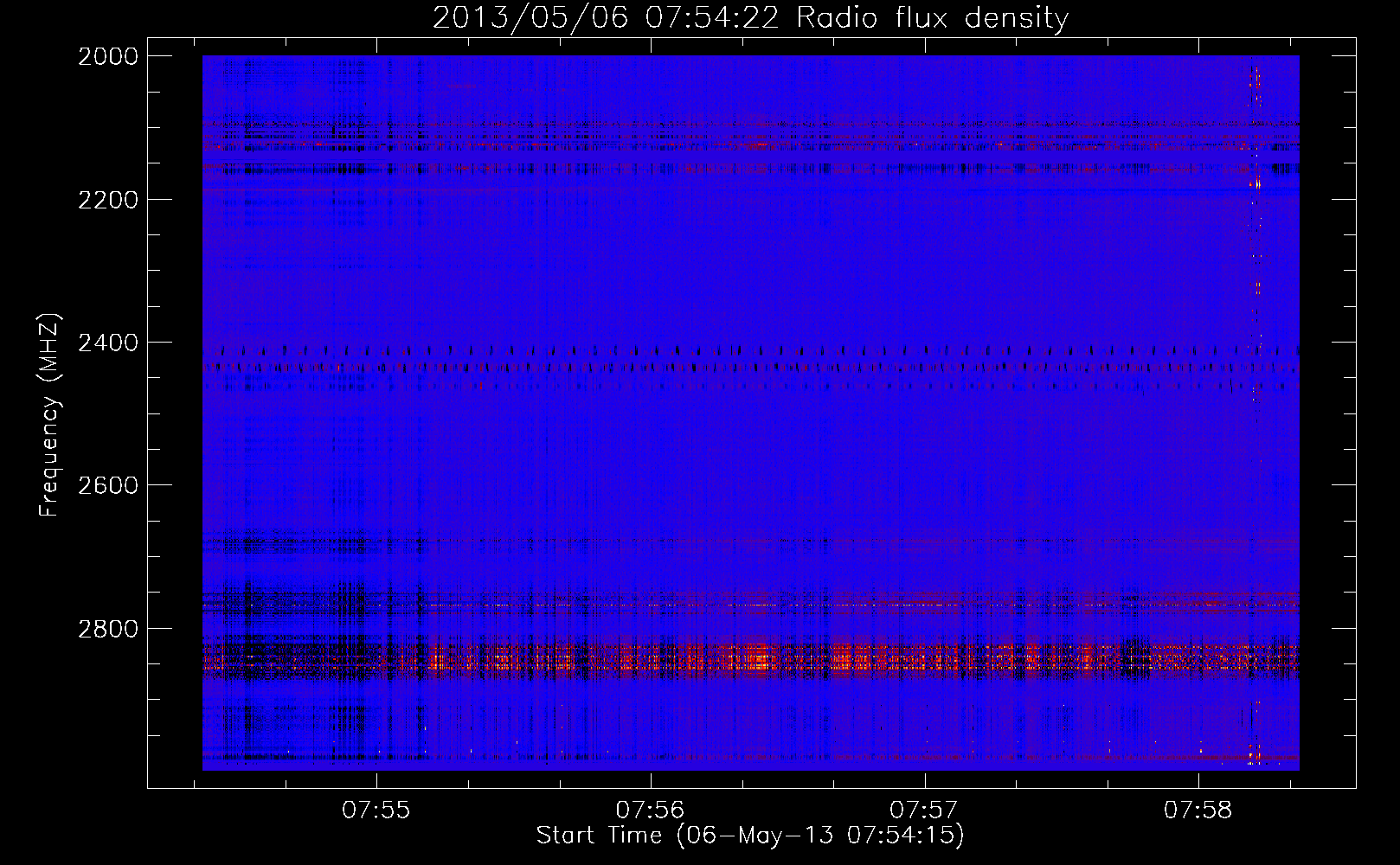The image size is (1400, 865).
Task: Click the 07:56 time tick label
Action: (x=650, y=811)
